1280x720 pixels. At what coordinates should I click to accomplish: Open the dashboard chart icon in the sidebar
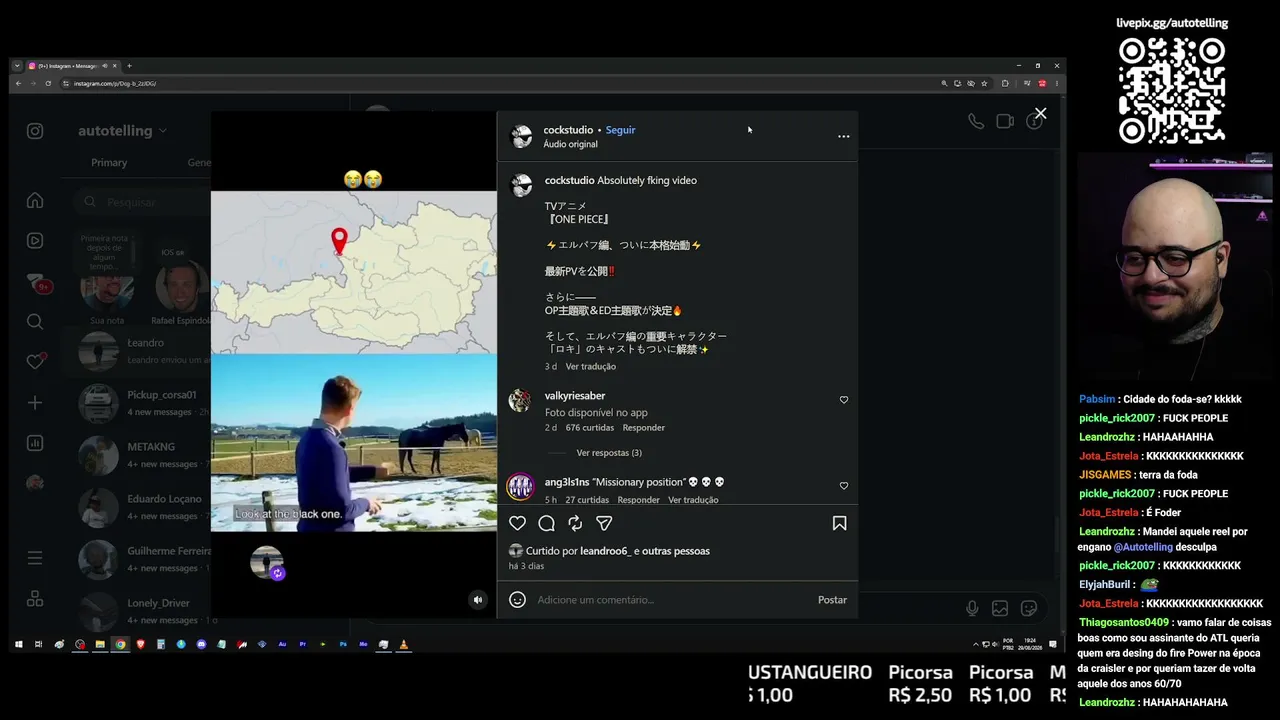[35, 442]
